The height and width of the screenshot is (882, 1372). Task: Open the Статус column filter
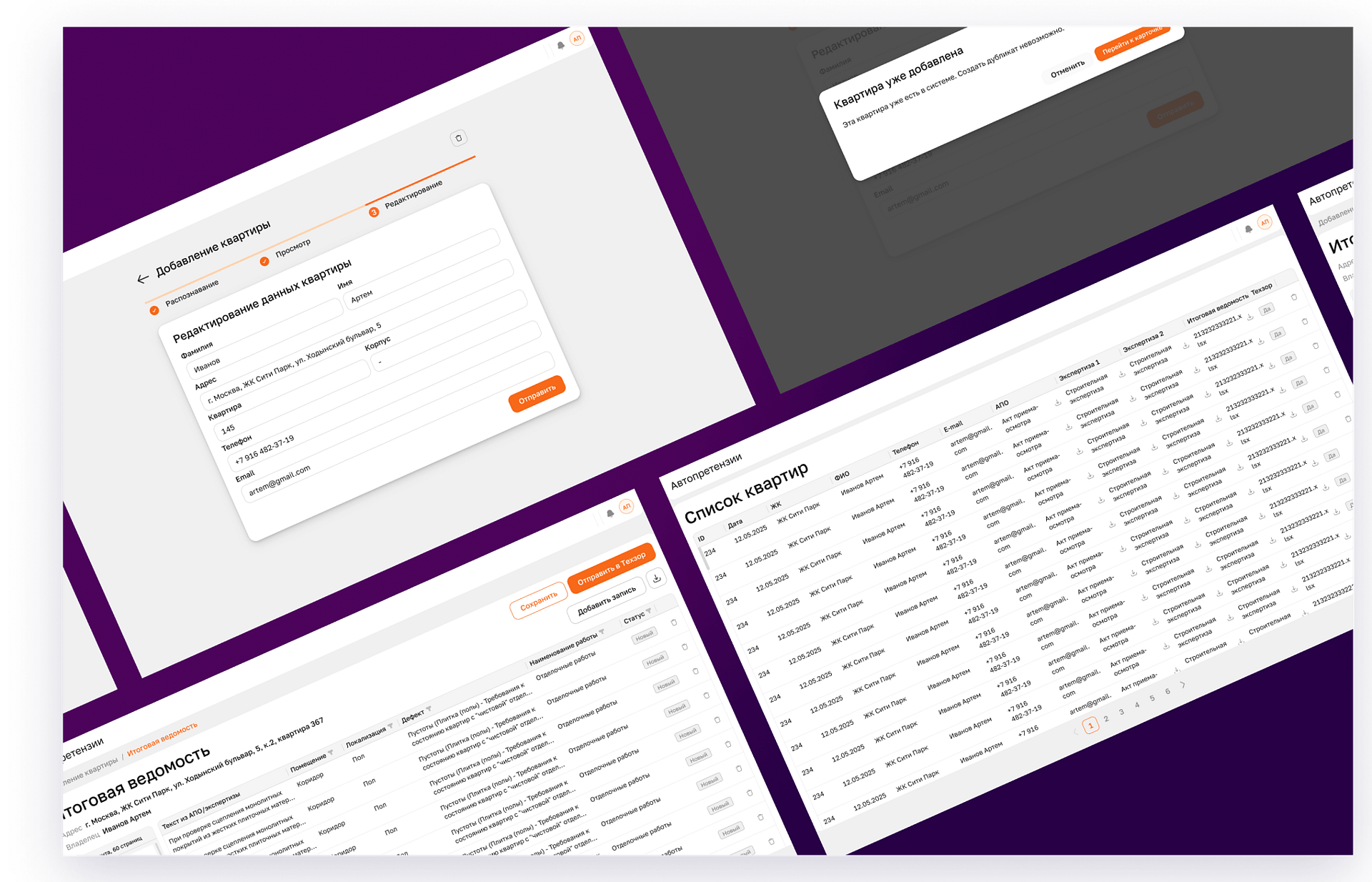click(x=649, y=611)
